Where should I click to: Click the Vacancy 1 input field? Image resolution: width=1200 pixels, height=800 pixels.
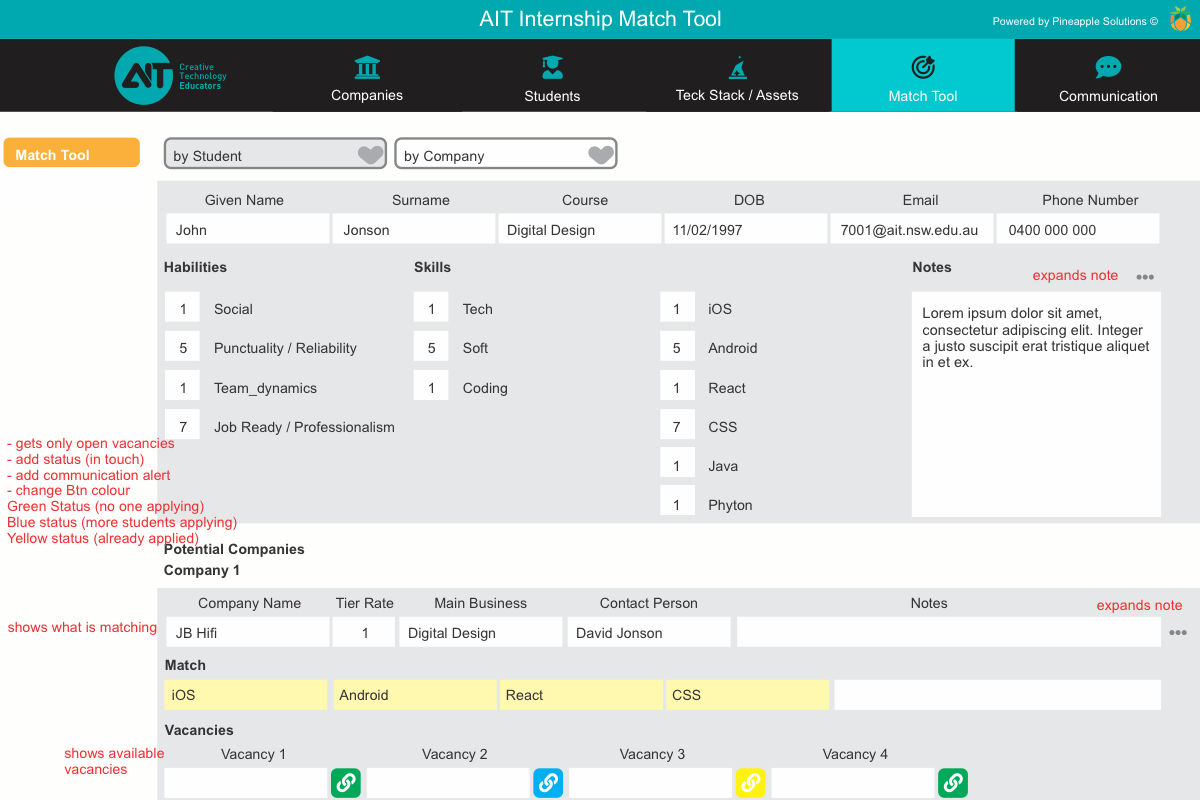click(x=246, y=783)
